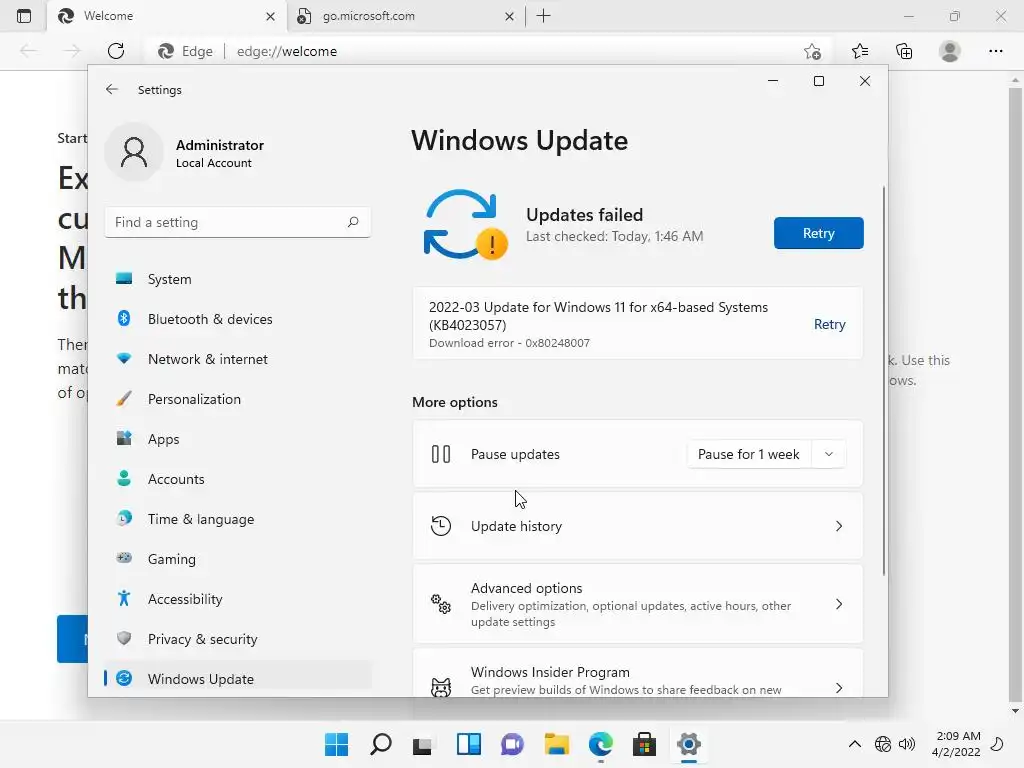1024x768 pixels.
Task: Click the Privacy & security shield icon
Action: (124, 638)
